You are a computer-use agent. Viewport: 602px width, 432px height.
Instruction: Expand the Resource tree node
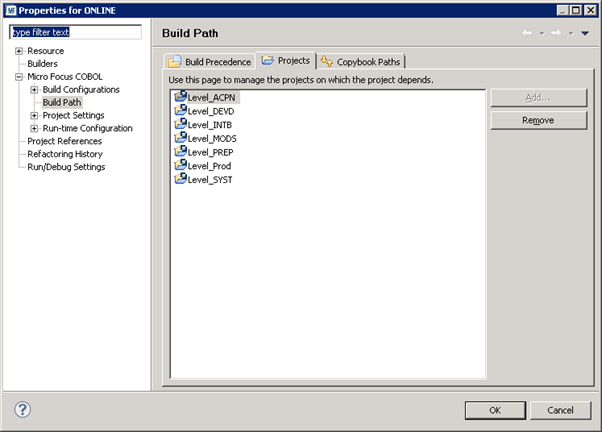point(19,51)
